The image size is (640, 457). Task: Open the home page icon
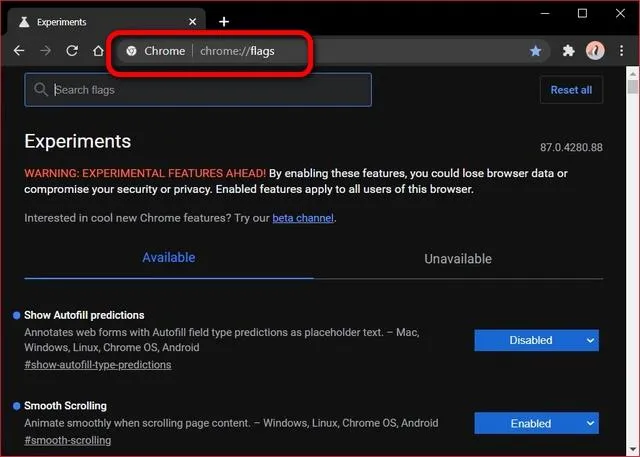point(98,51)
